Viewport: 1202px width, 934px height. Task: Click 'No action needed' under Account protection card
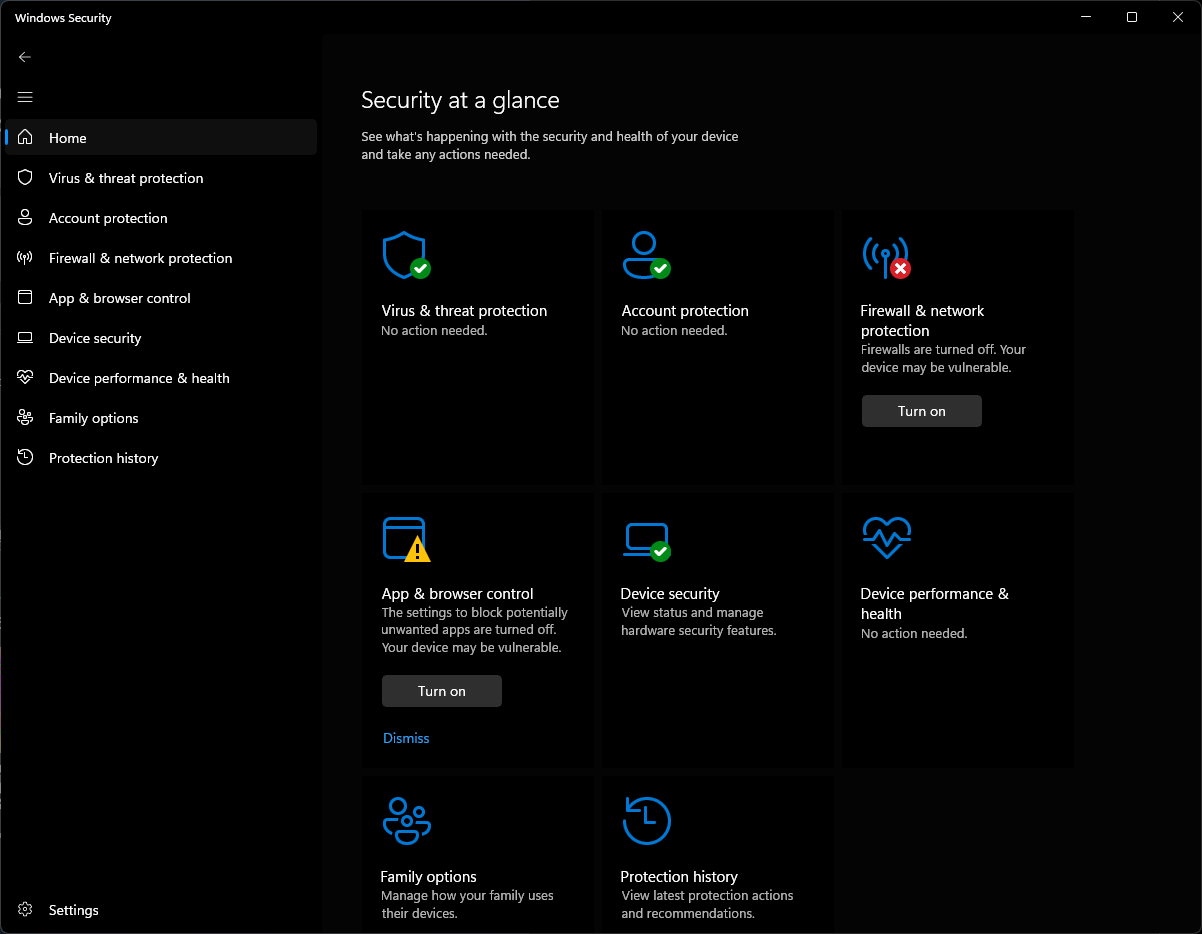tap(674, 331)
